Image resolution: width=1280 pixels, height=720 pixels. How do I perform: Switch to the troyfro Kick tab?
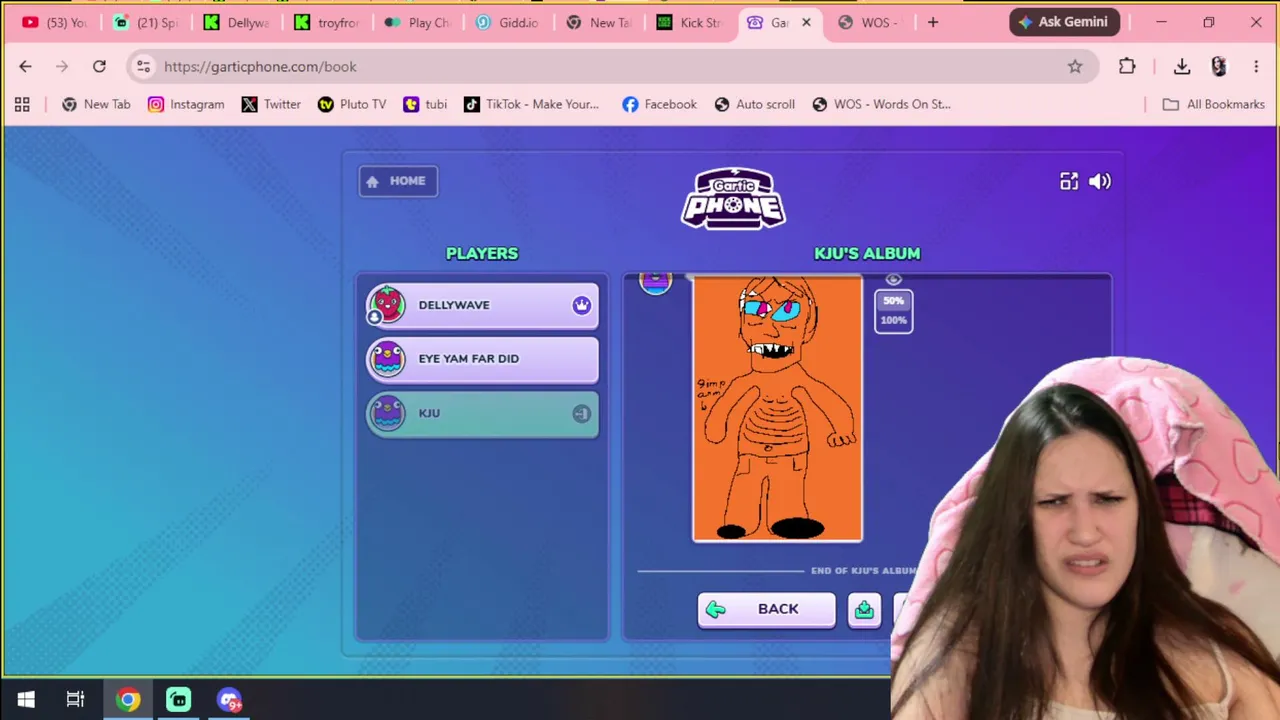tap(327, 23)
